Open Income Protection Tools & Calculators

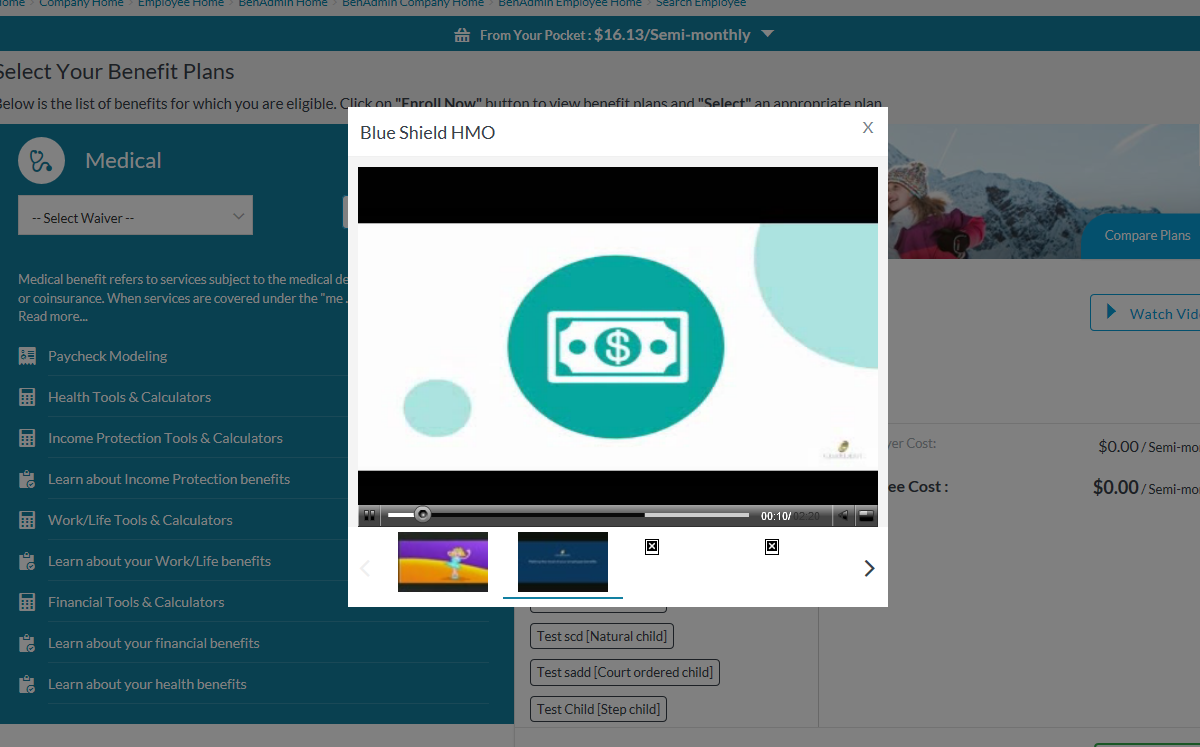(x=165, y=438)
